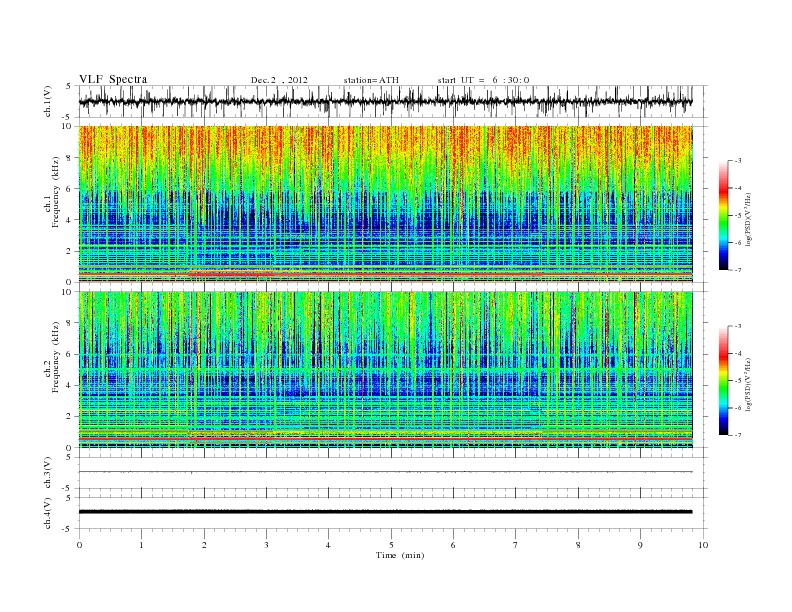Click the "VLF Spectra" plot title
Viewport: 792px width, 612px height.
(113, 79)
